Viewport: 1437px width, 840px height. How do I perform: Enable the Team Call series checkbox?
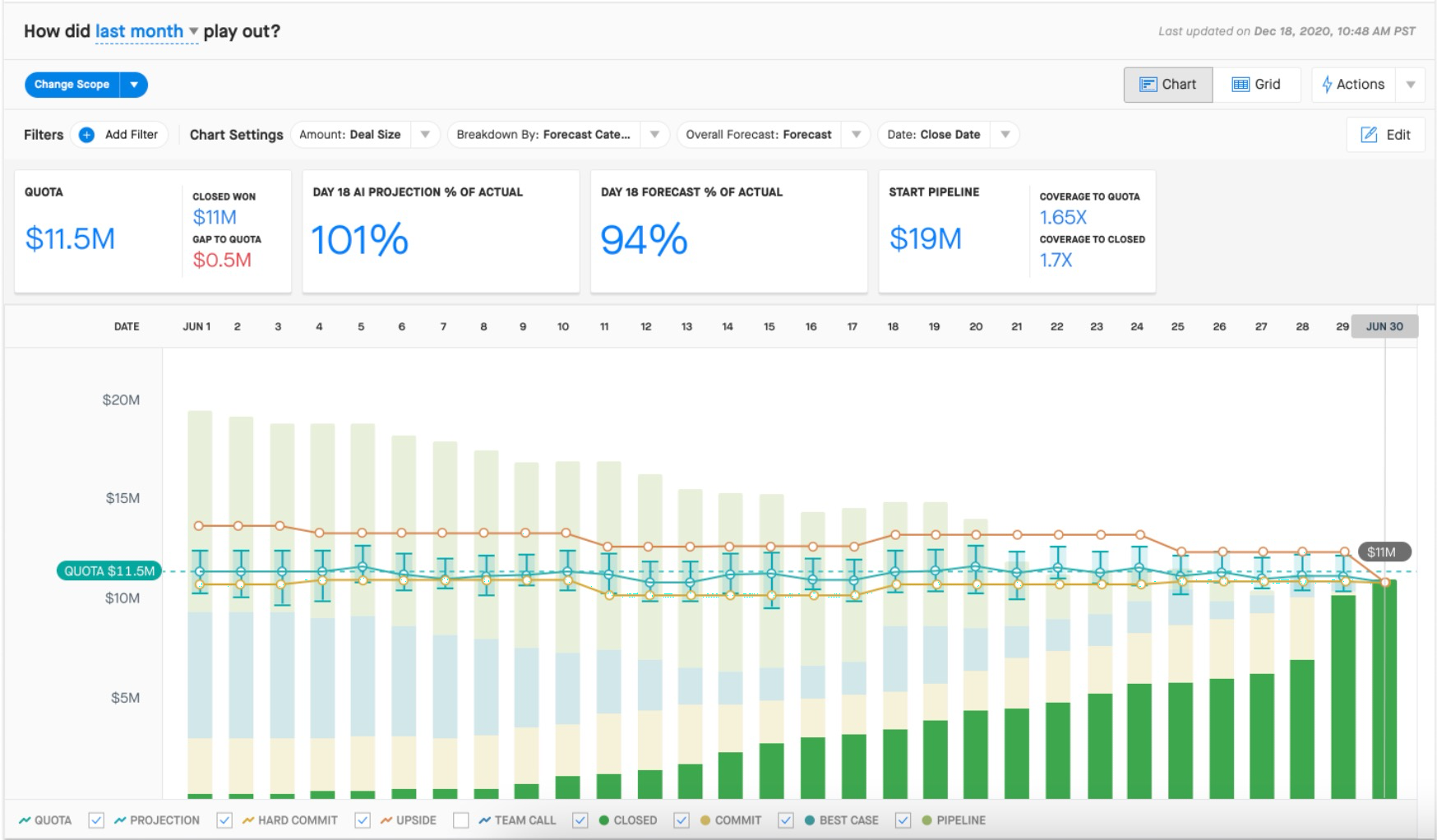click(x=461, y=820)
